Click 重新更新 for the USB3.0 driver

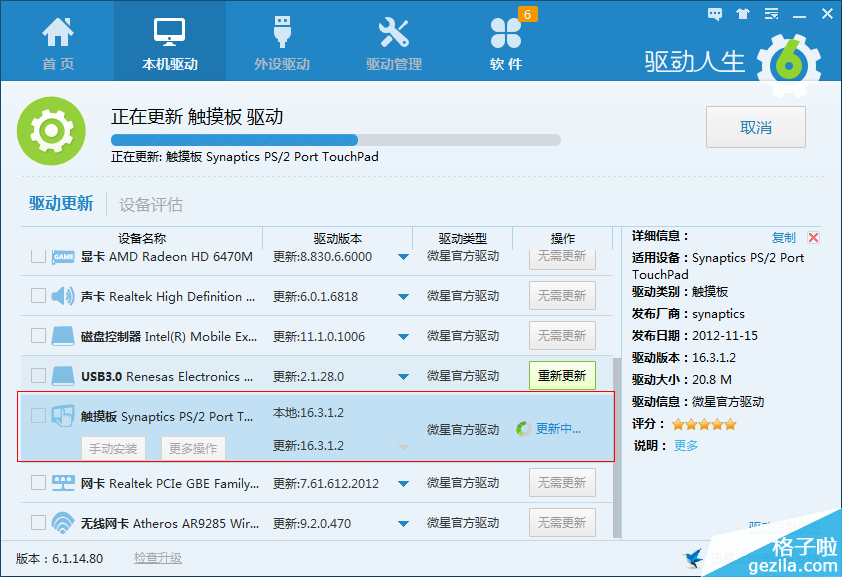tap(562, 376)
